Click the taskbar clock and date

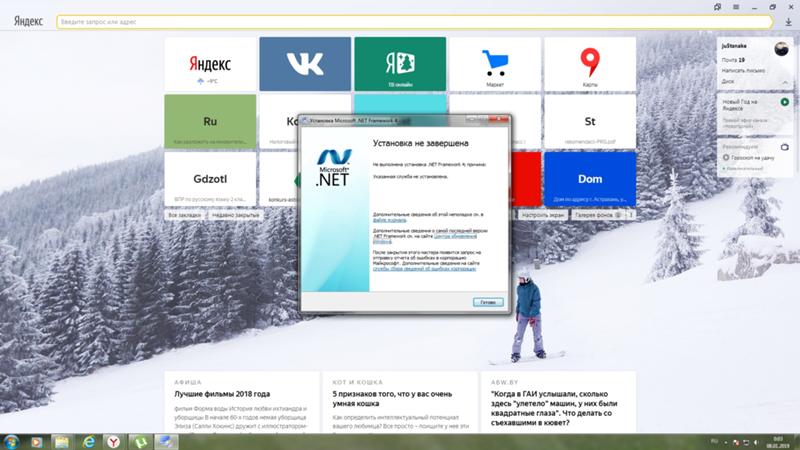click(778, 442)
